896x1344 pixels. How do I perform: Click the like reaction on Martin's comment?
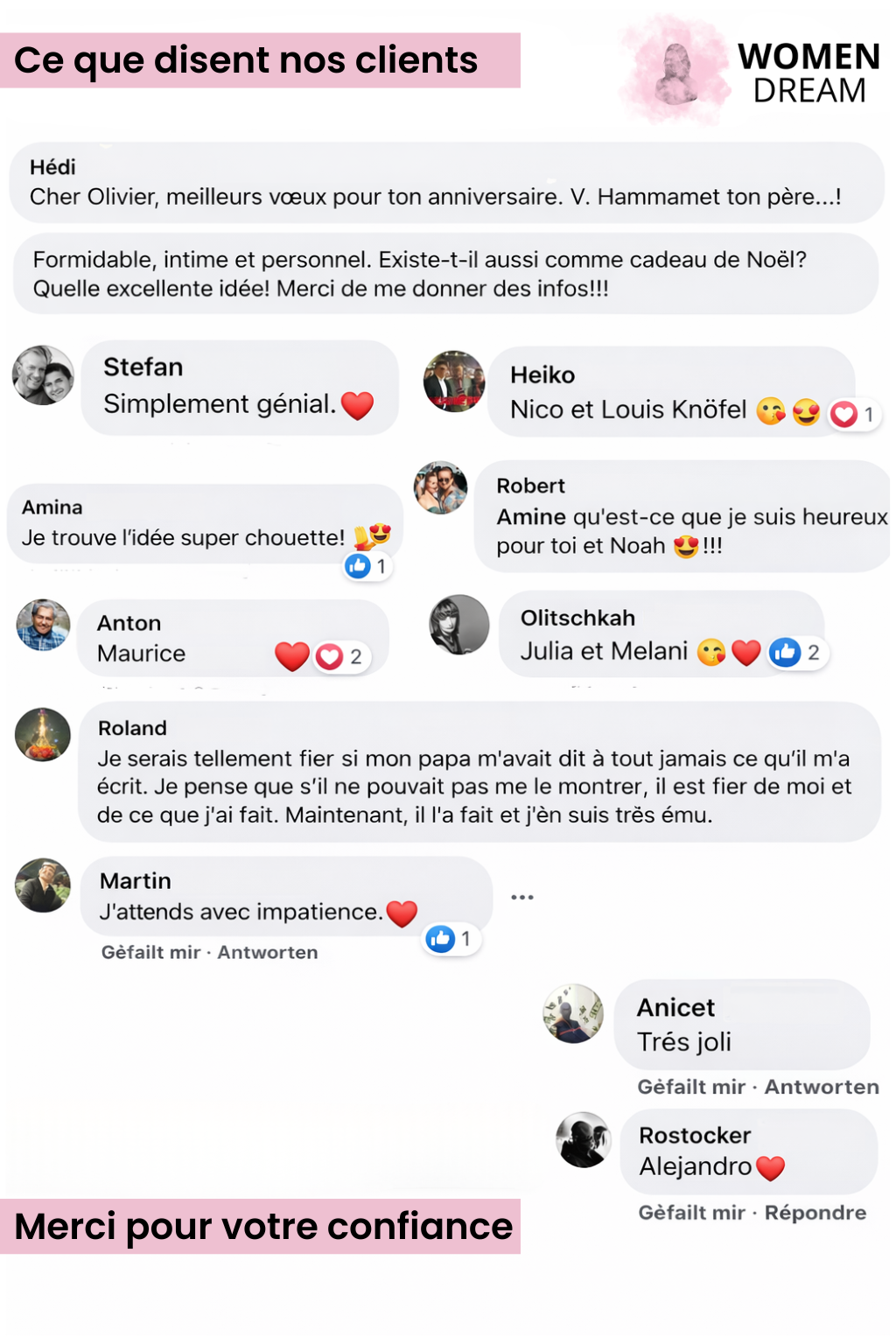click(x=440, y=939)
